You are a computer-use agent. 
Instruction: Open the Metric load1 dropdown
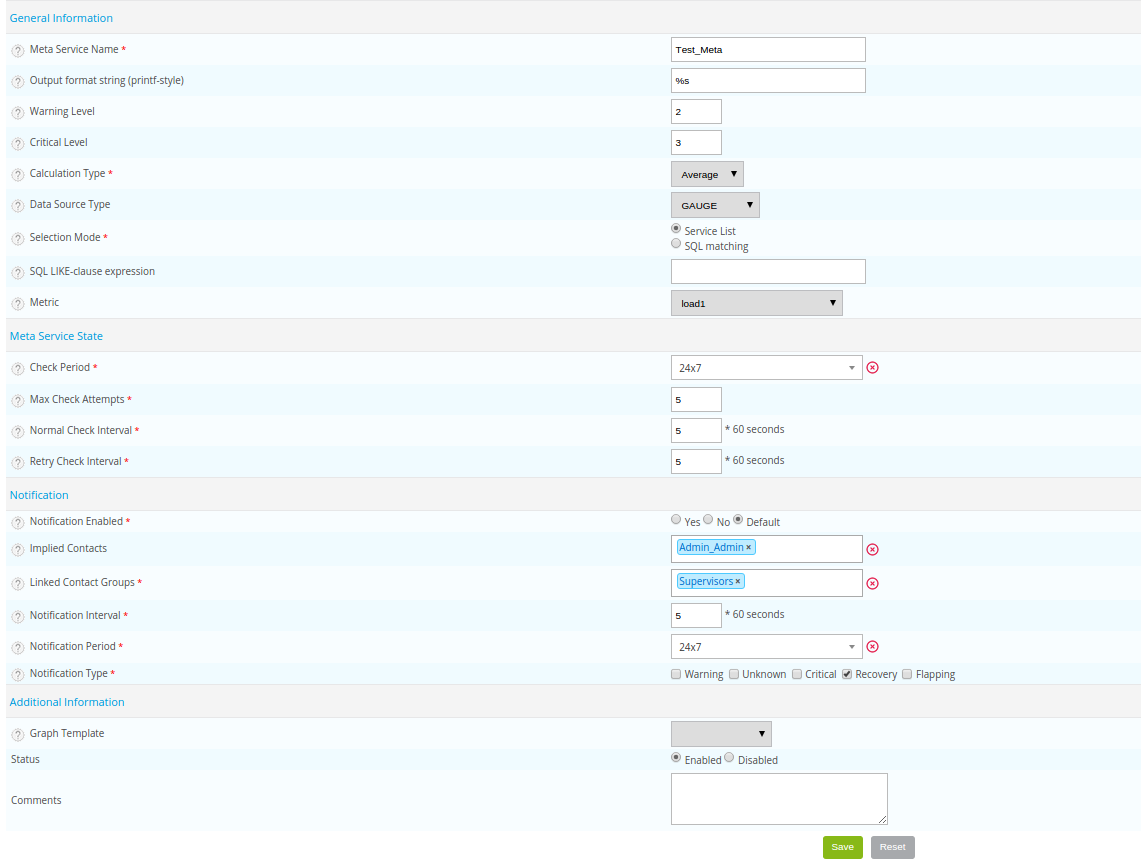[x=756, y=303]
